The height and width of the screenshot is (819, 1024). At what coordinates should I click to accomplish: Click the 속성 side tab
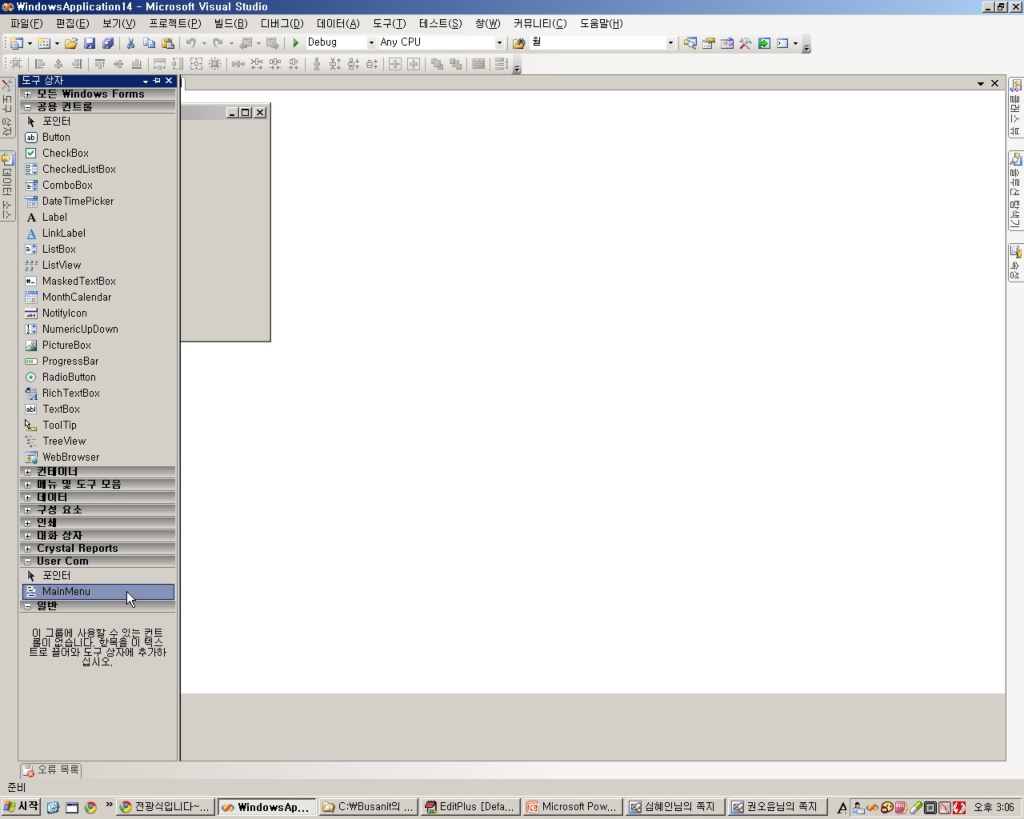coord(1015,263)
